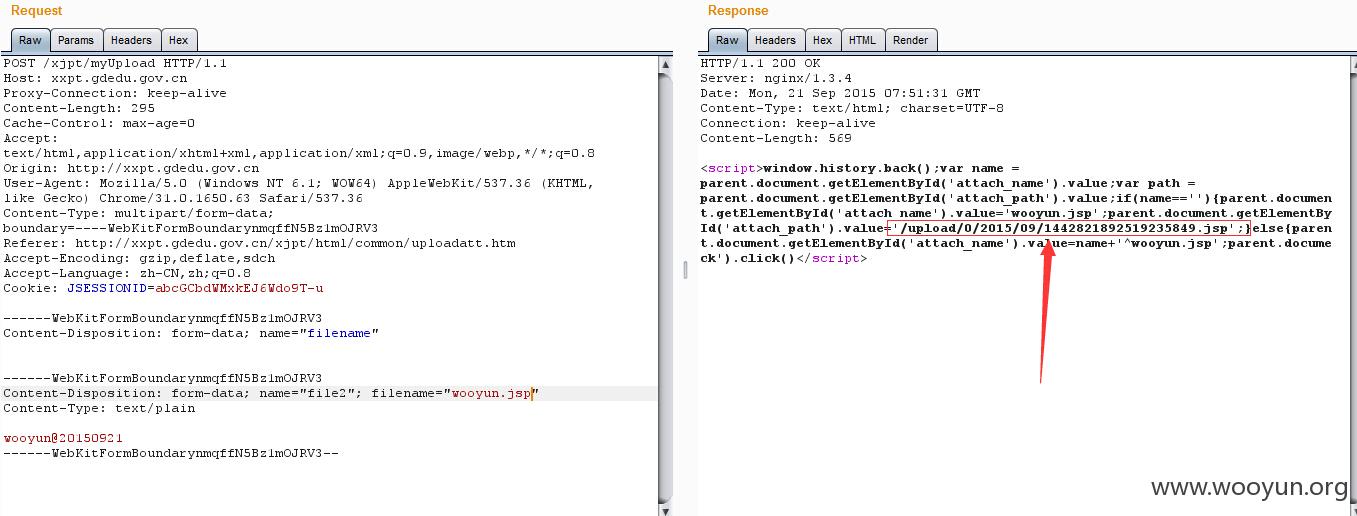Click the HTTP/1.1 200 OK status line
The height and width of the screenshot is (516, 1357).
pyautogui.click(x=760, y=63)
